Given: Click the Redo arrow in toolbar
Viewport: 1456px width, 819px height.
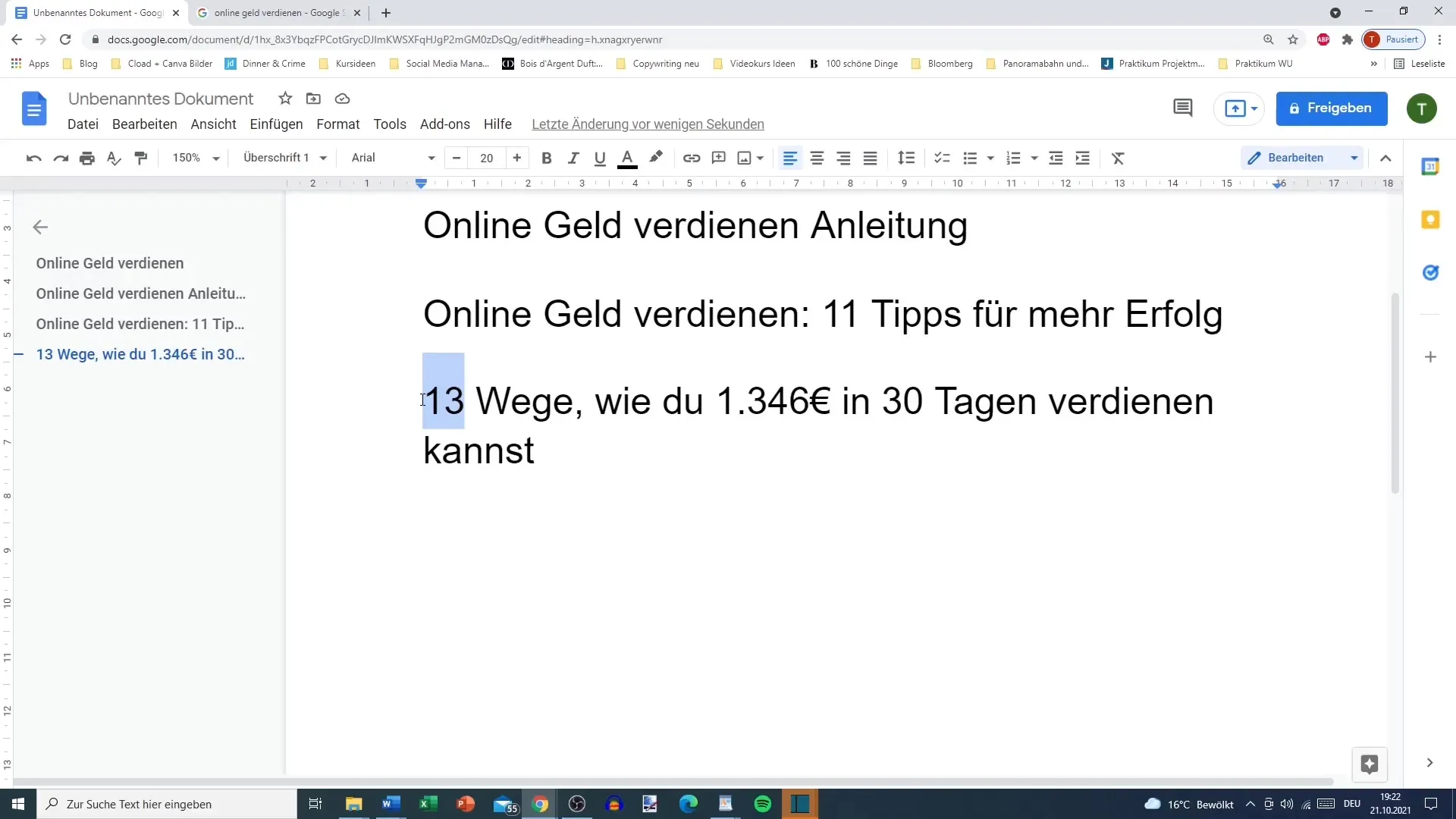Looking at the screenshot, I should click(x=61, y=158).
